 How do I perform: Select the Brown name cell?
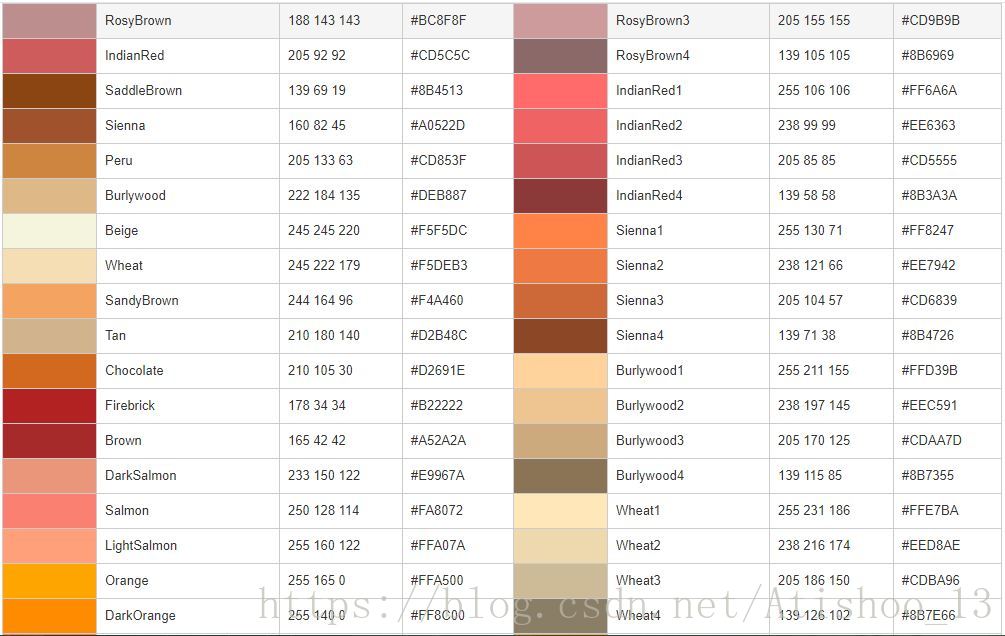click(188, 440)
